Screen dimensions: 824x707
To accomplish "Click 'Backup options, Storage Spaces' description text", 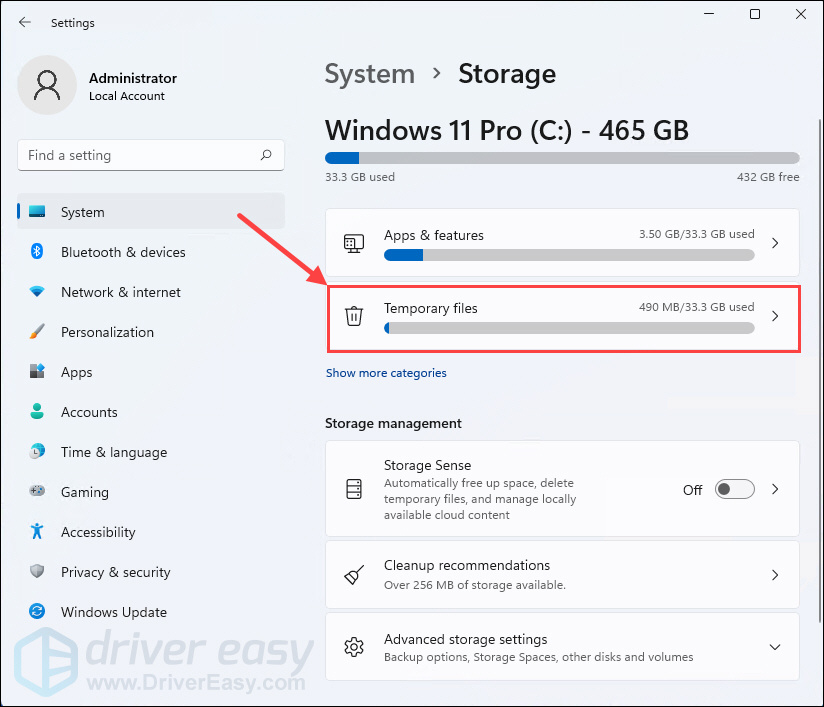I will tap(538, 657).
